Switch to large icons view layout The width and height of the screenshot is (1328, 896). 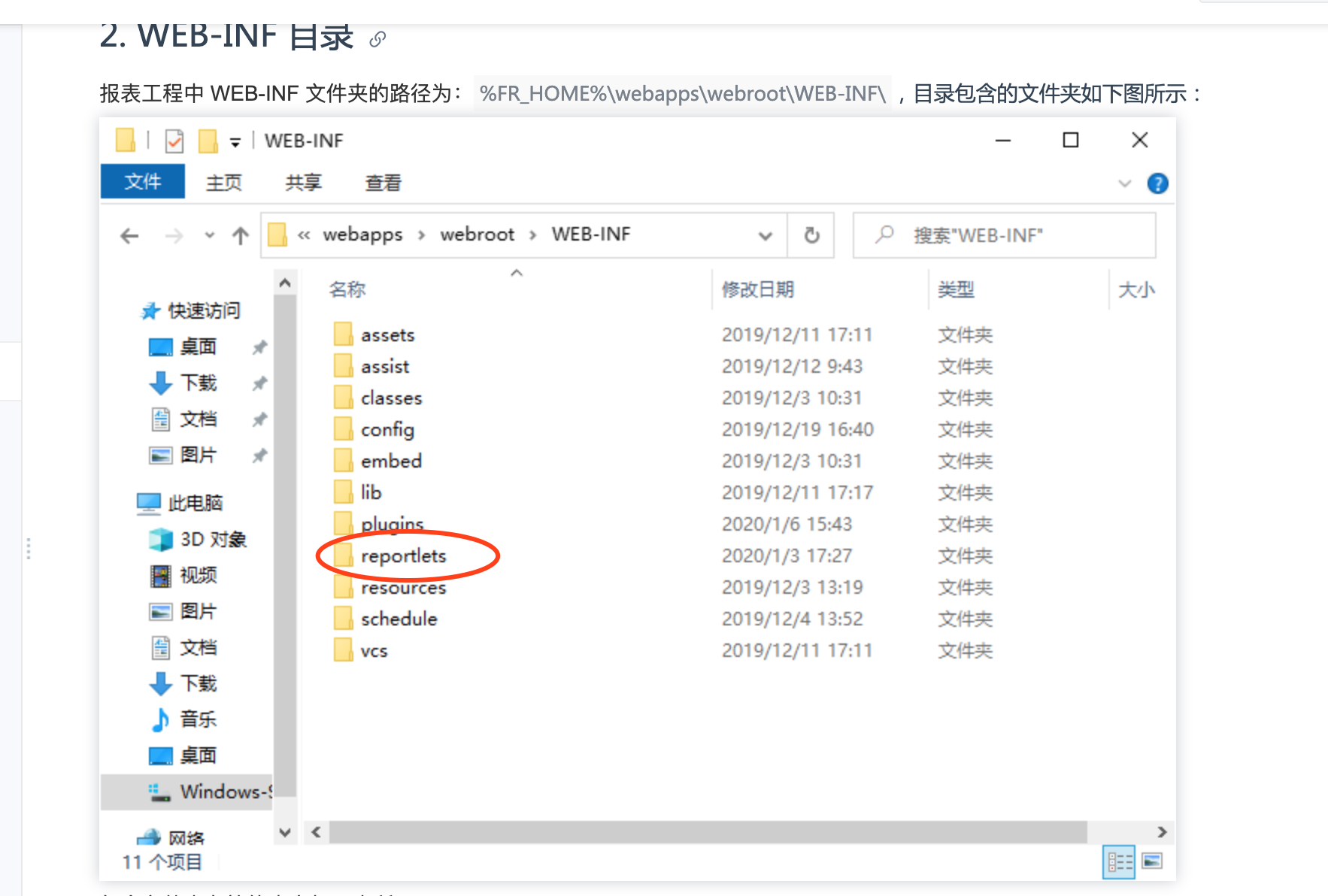1152,861
